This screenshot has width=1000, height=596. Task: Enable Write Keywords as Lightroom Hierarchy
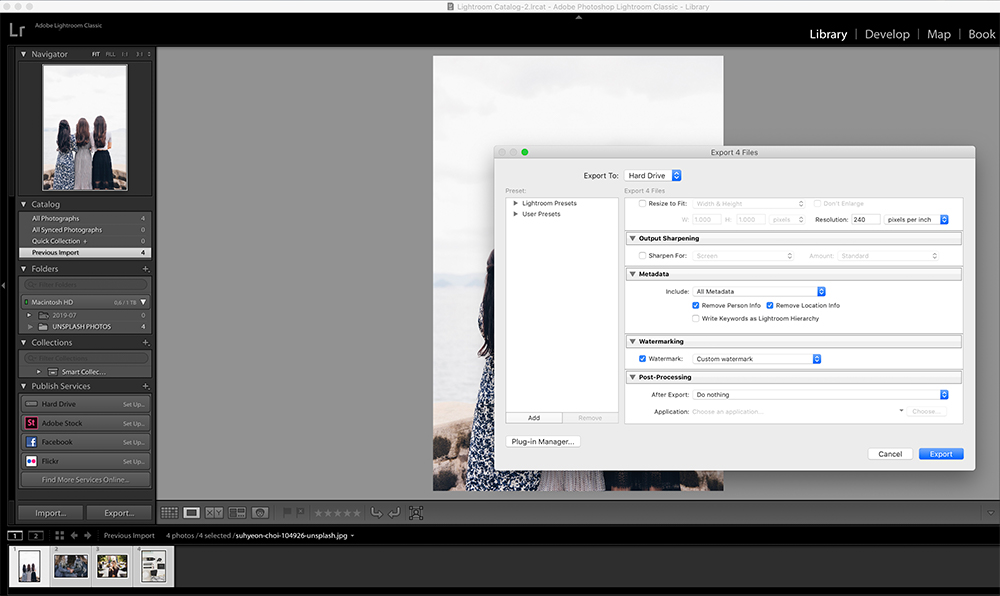(x=696, y=318)
